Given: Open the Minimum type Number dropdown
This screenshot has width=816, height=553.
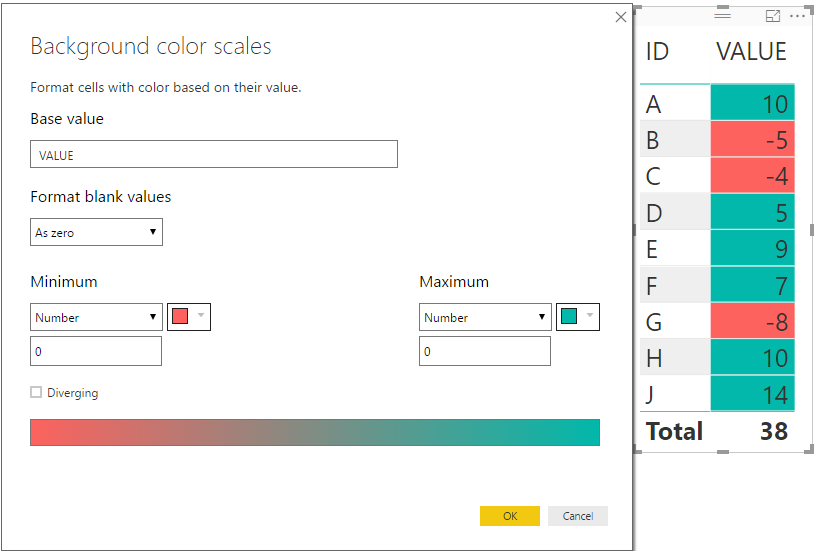Looking at the screenshot, I should point(96,317).
